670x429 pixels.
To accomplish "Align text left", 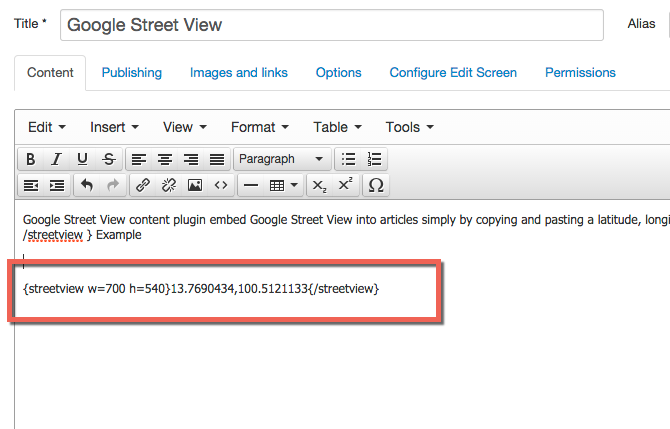I will coord(139,159).
